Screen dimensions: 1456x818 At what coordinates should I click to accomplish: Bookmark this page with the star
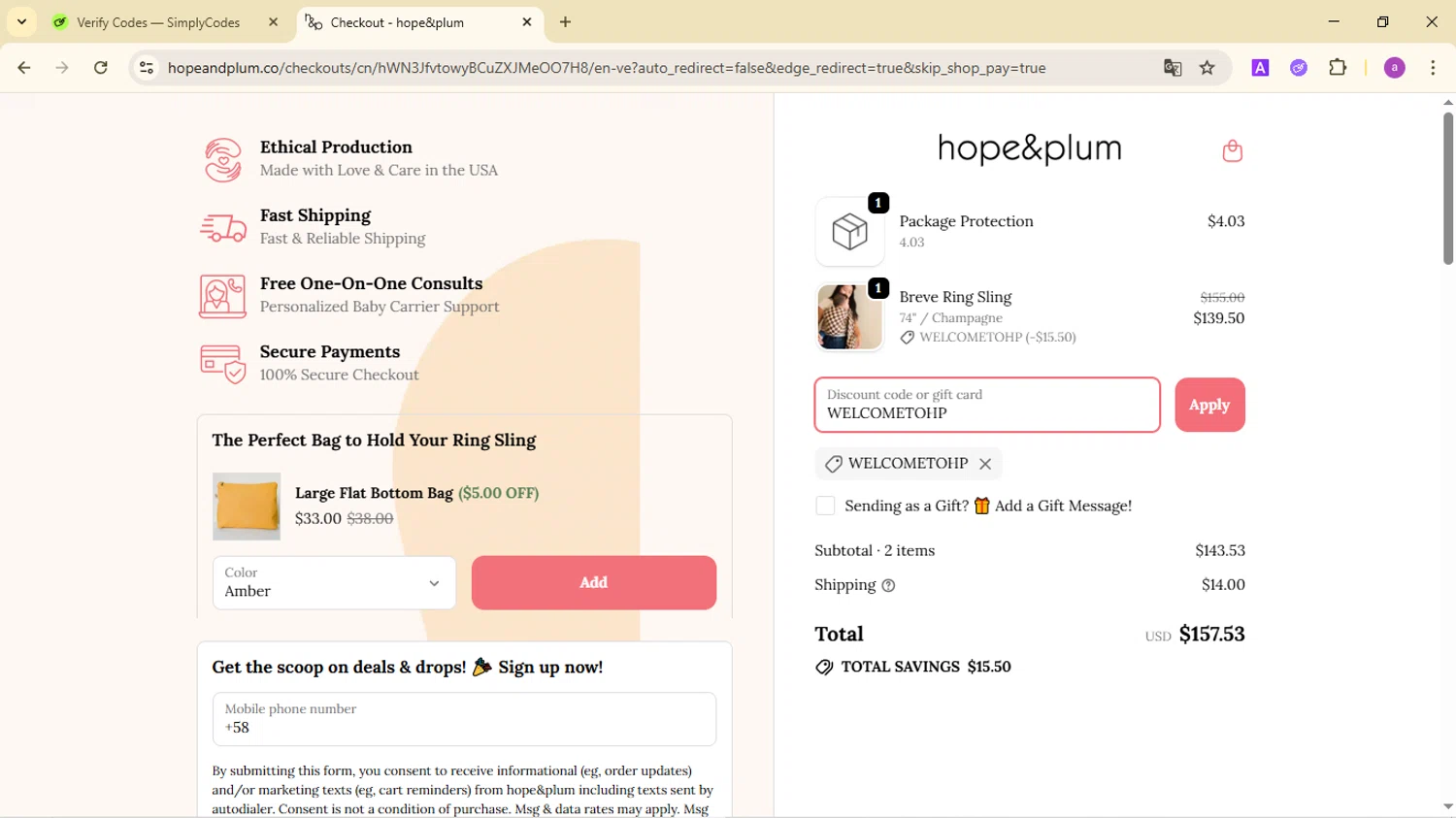(1208, 68)
